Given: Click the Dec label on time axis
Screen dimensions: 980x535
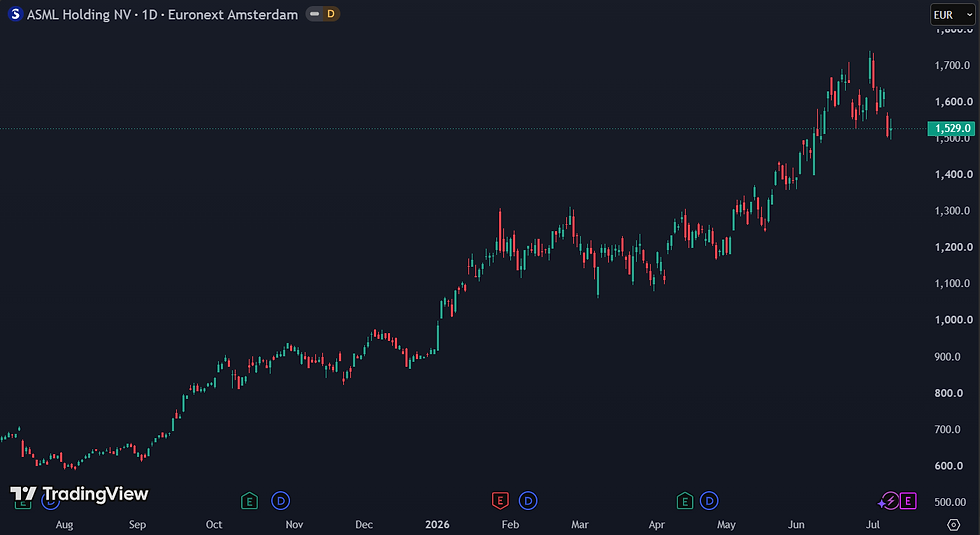Looking at the screenshot, I should click(x=364, y=524).
